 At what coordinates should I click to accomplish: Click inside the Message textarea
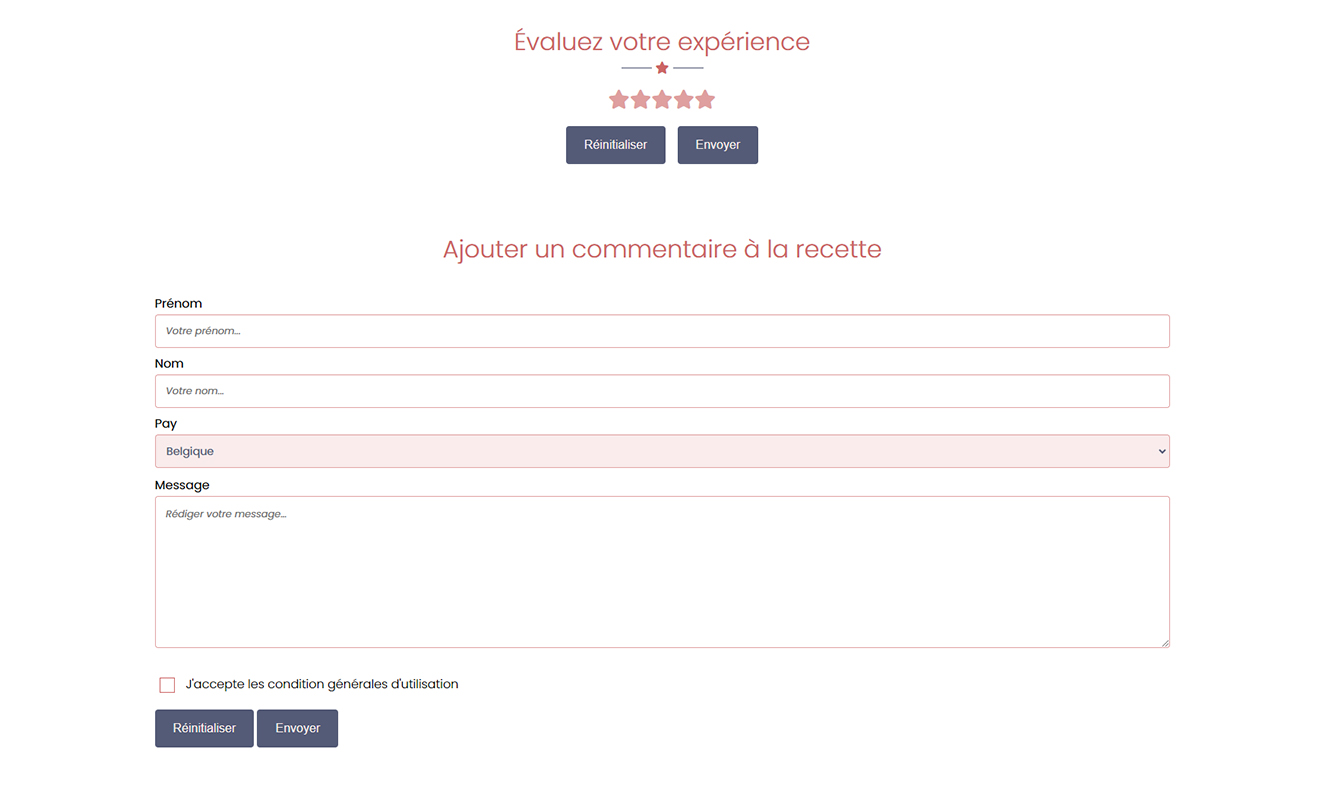[x=662, y=572]
